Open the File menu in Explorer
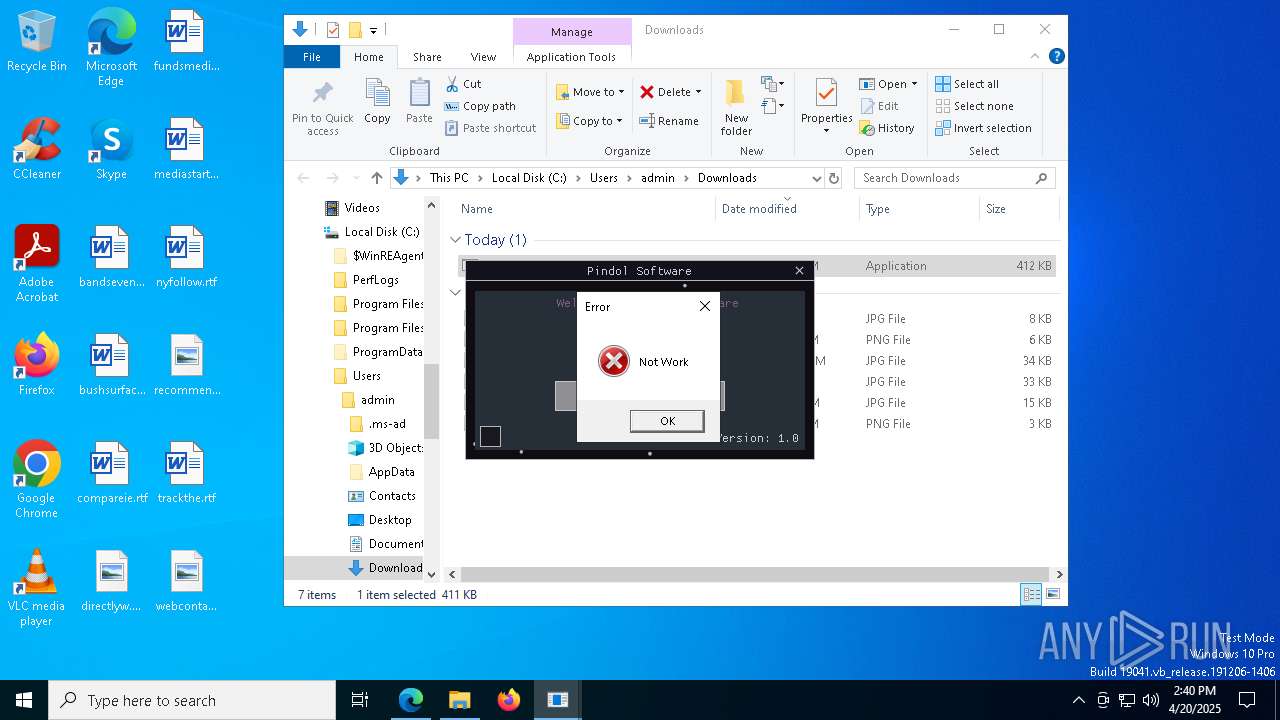The height and width of the screenshot is (720, 1280). pos(312,57)
